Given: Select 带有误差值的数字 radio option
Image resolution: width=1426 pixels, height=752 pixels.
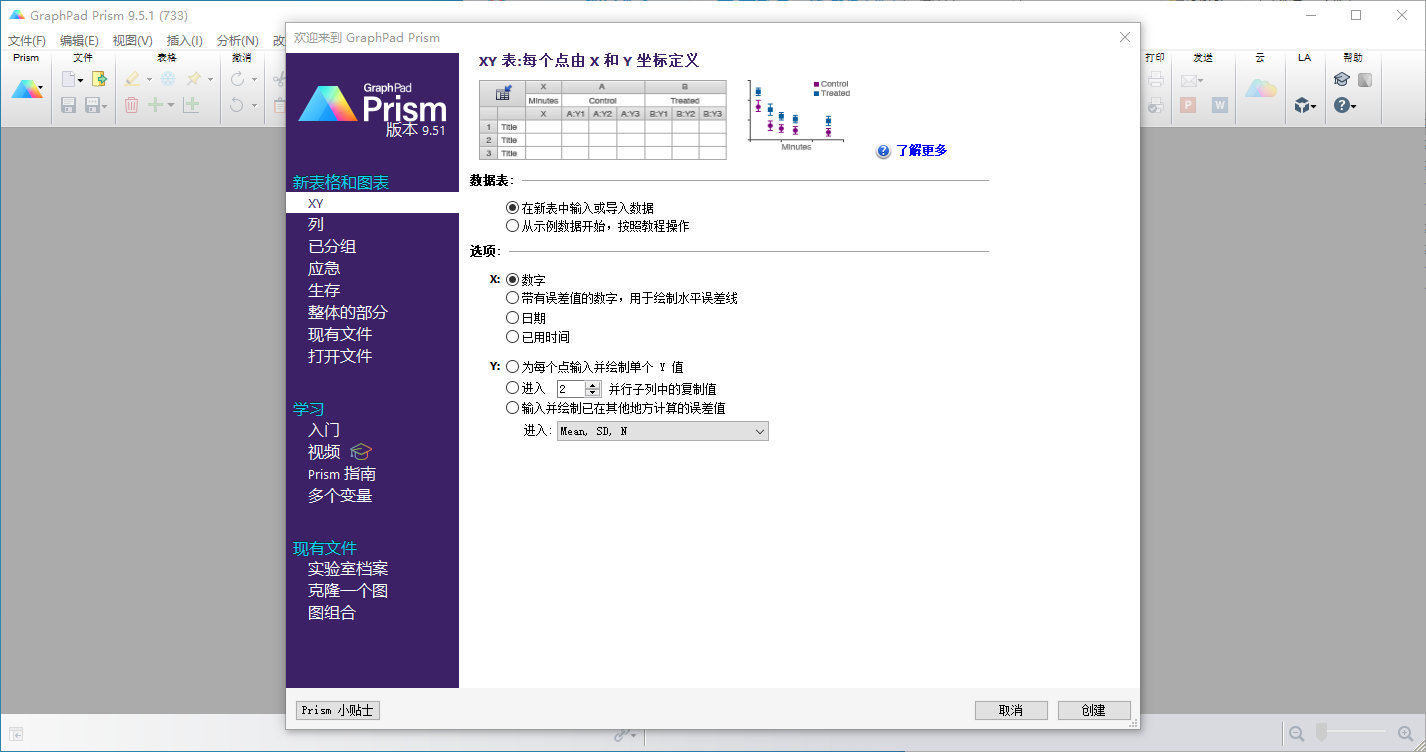Looking at the screenshot, I should 513,298.
